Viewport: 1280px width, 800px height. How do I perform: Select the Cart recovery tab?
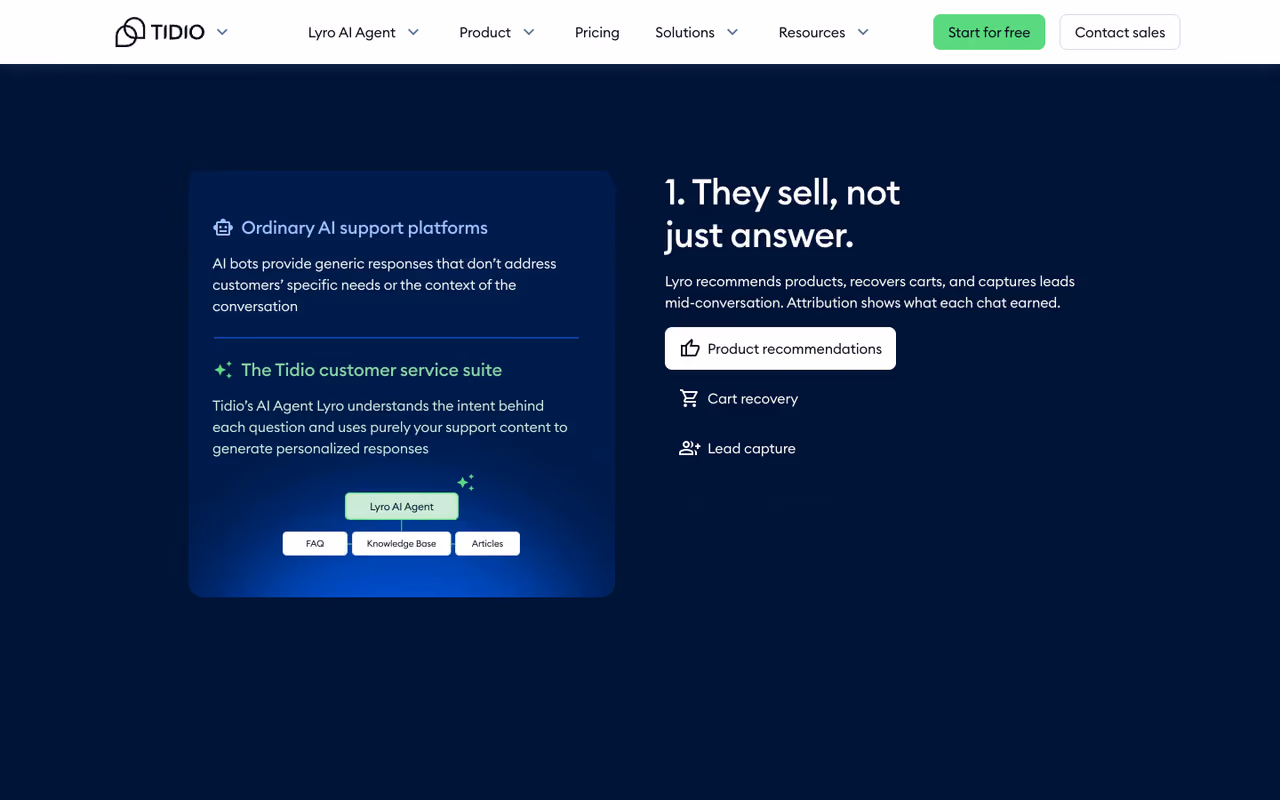point(739,398)
